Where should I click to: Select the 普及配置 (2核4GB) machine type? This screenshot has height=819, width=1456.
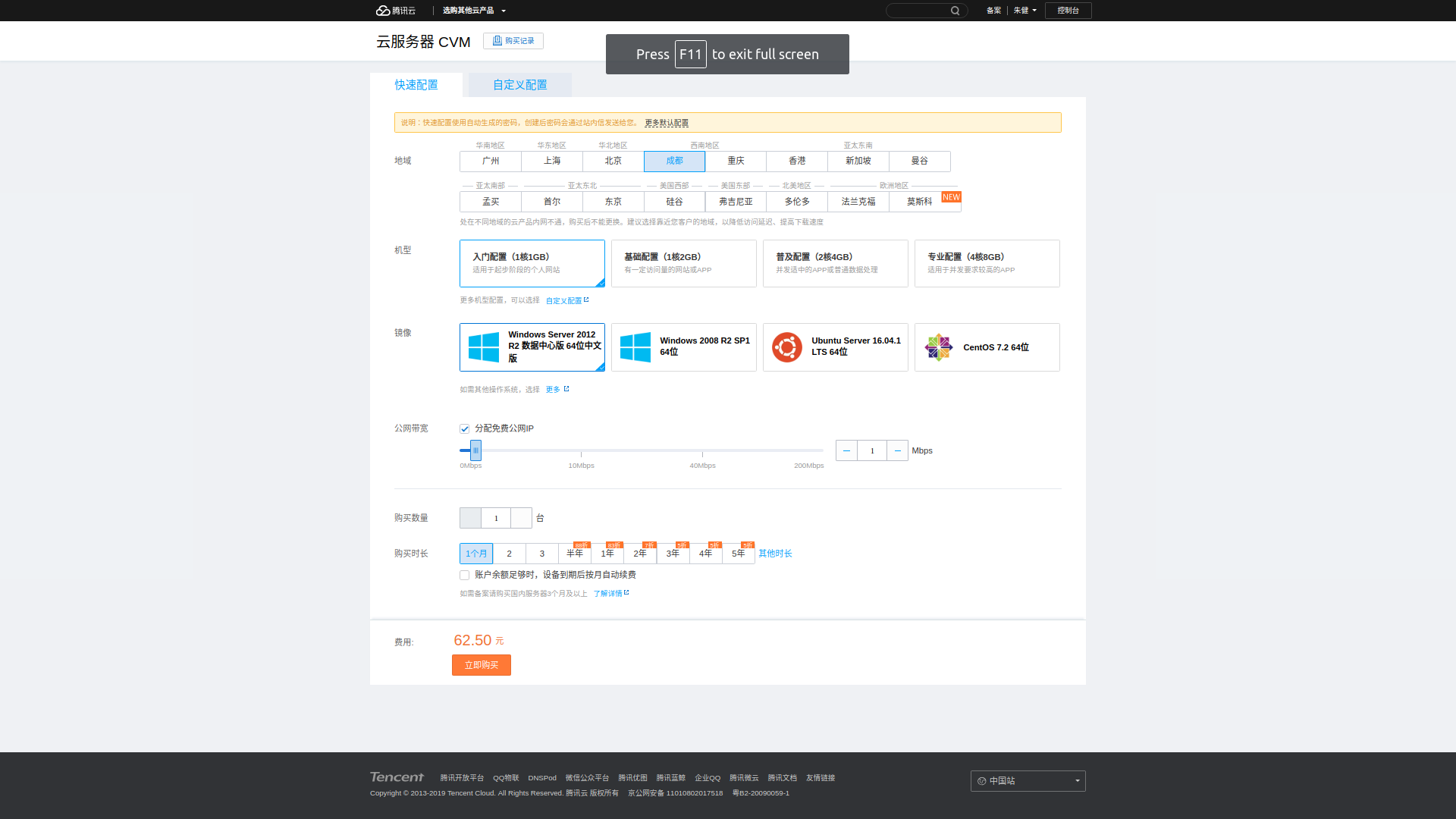(836, 263)
